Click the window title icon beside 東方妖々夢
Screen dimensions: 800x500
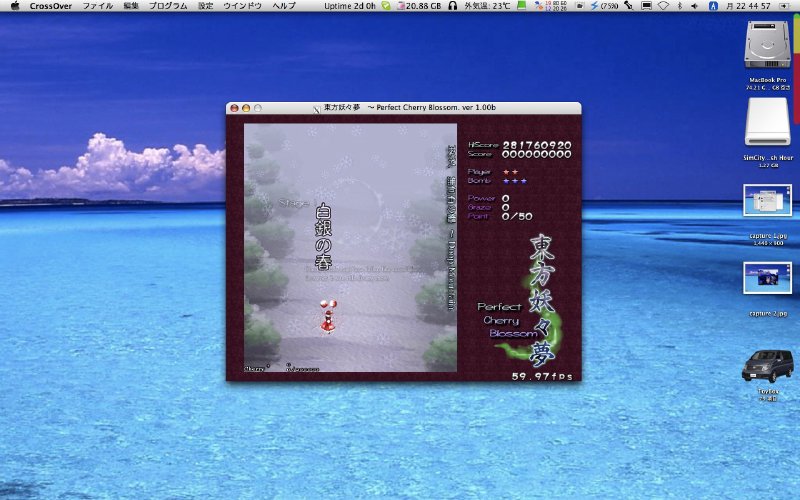(317, 108)
